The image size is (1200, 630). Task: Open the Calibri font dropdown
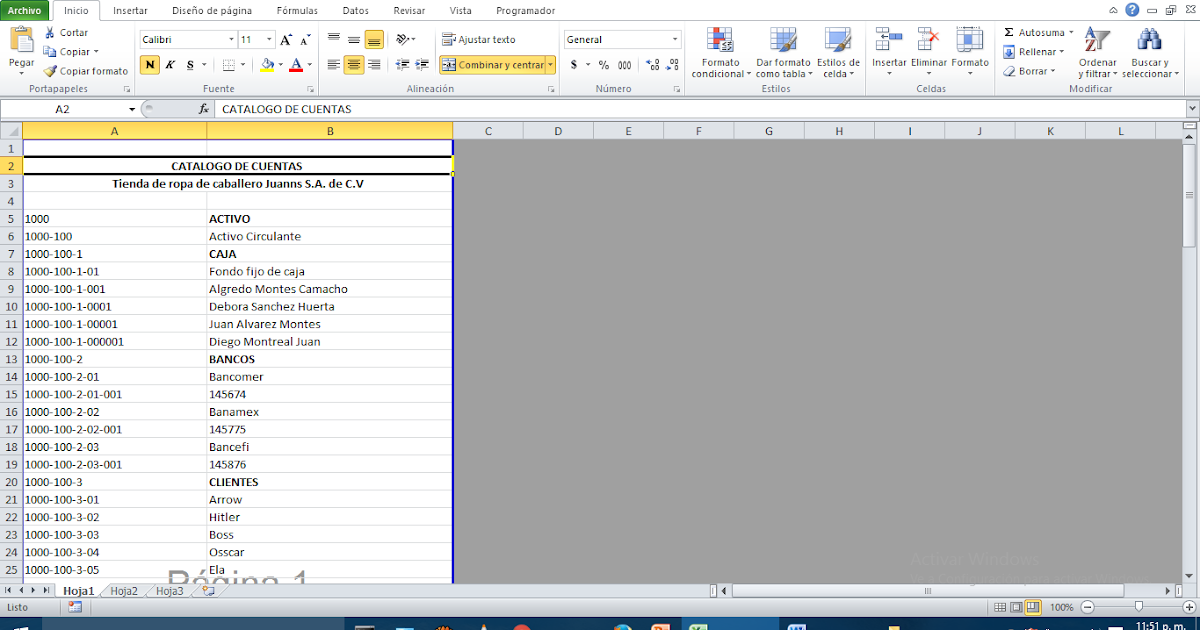[x=229, y=39]
